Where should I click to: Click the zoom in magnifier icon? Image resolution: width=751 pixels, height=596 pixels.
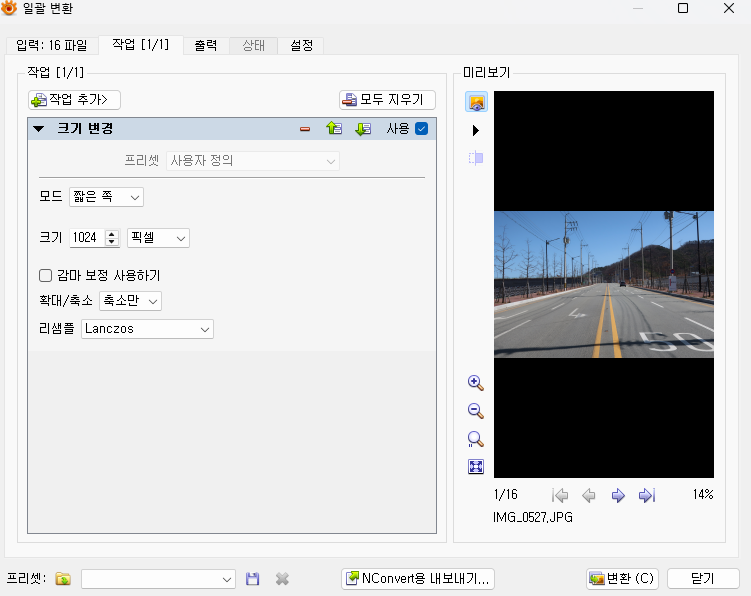pyautogui.click(x=476, y=383)
